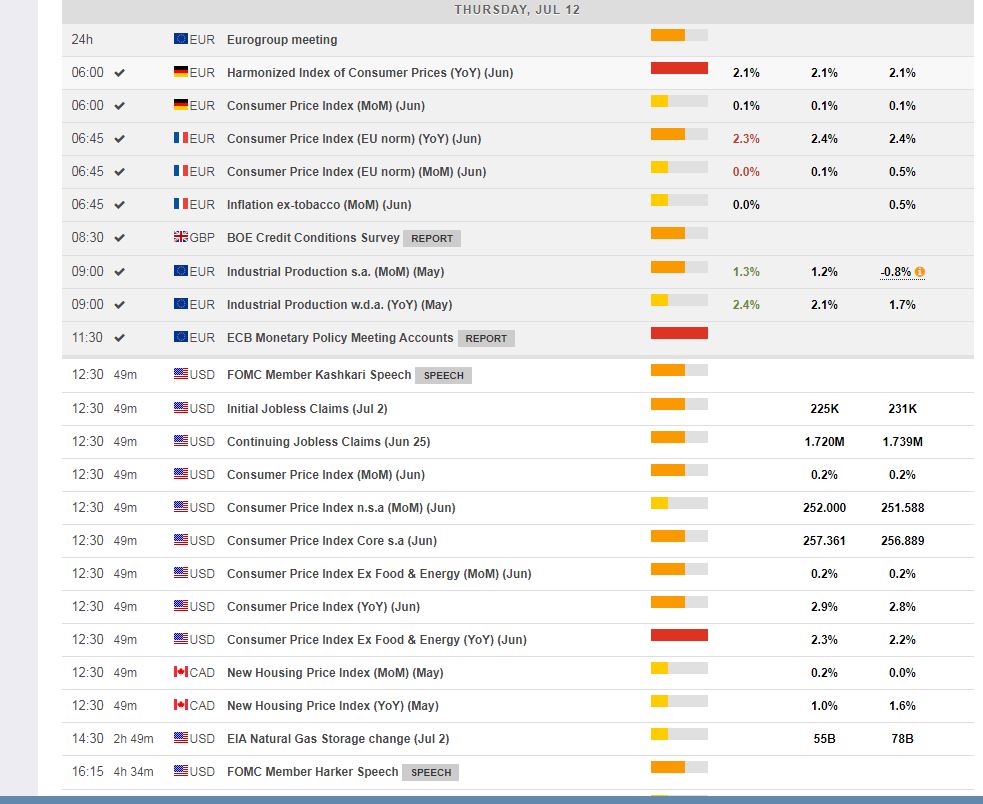Click the Thursday, Jul 12 date header
983x804 pixels.
[517, 10]
